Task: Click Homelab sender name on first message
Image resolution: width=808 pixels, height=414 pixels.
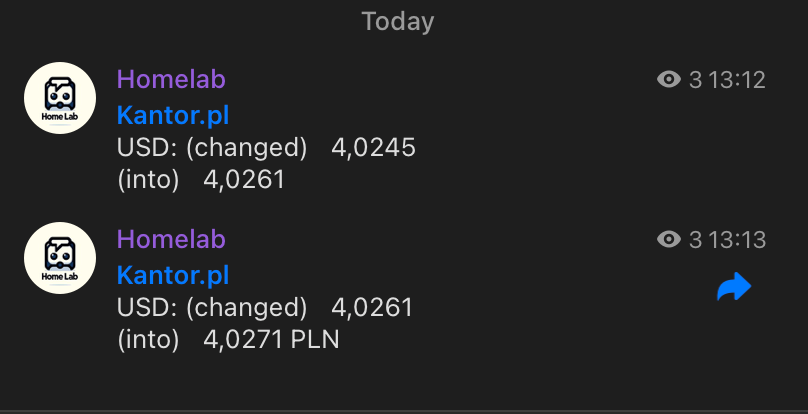Action: pyautogui.click(x=171, y=79)
